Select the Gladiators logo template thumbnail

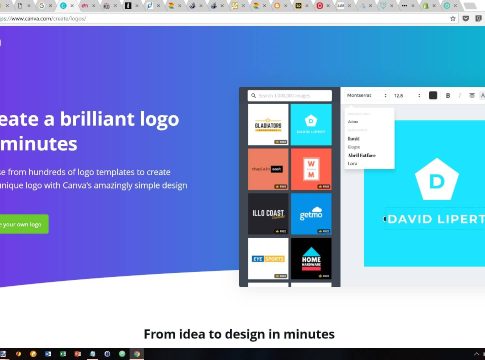[268, 125]
